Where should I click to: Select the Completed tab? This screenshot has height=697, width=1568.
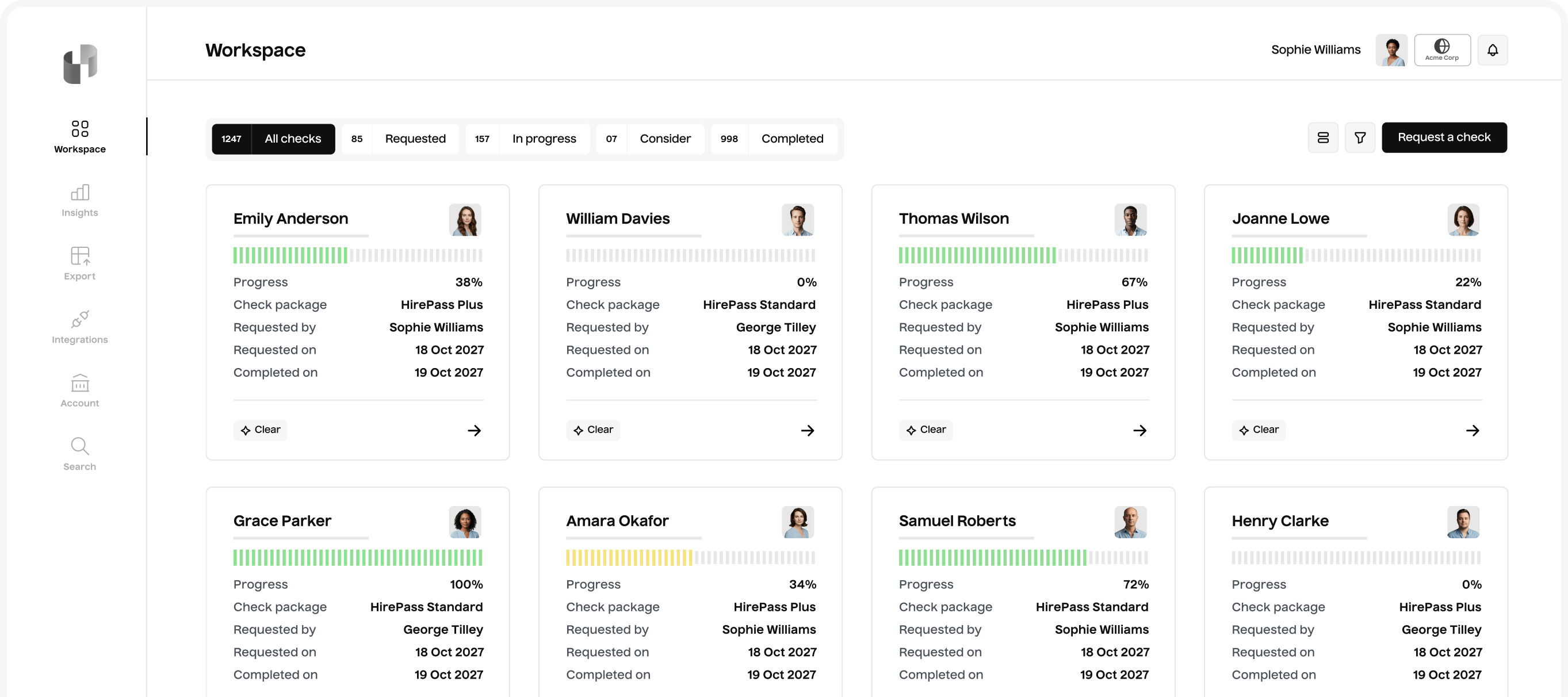pos(774,139)
